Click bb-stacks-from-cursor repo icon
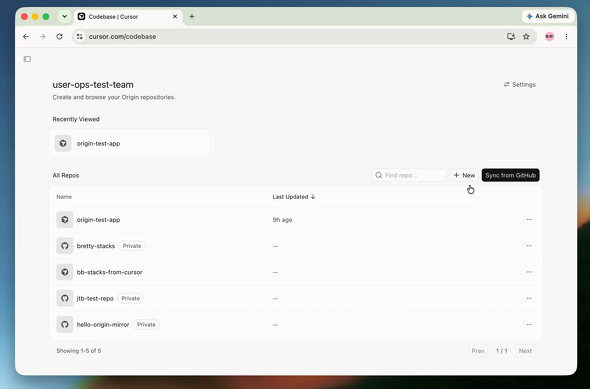590x389 pixels. (65, 272)
